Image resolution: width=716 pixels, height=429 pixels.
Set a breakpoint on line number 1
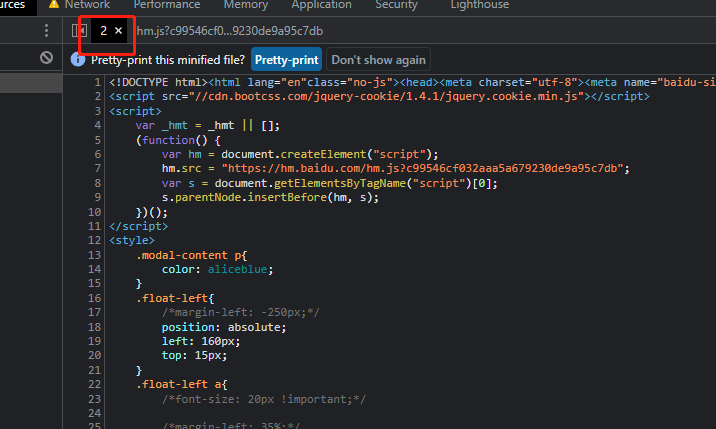click(x=97, y=82)
